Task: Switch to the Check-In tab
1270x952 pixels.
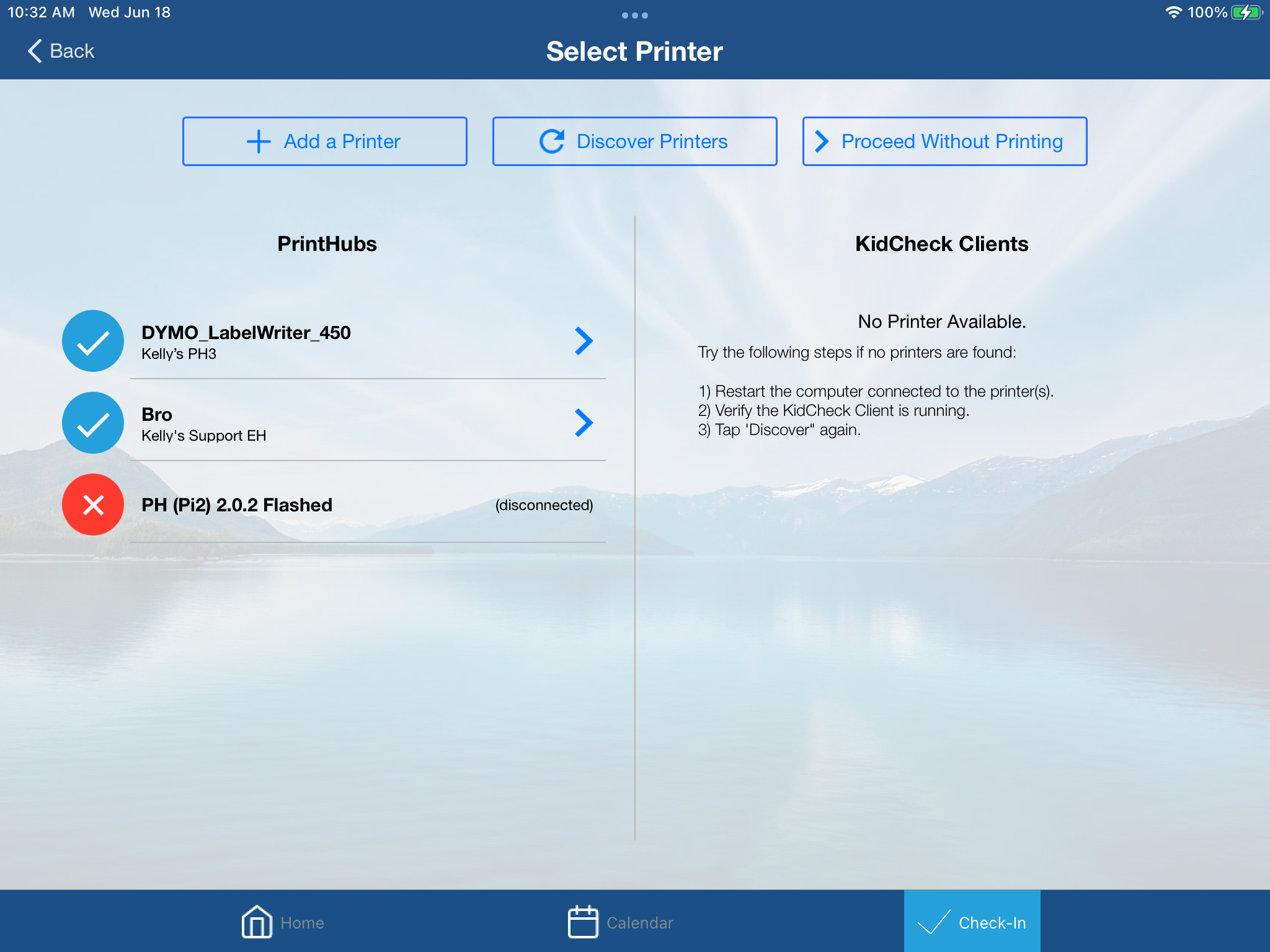Action: [x=972, y=921]
